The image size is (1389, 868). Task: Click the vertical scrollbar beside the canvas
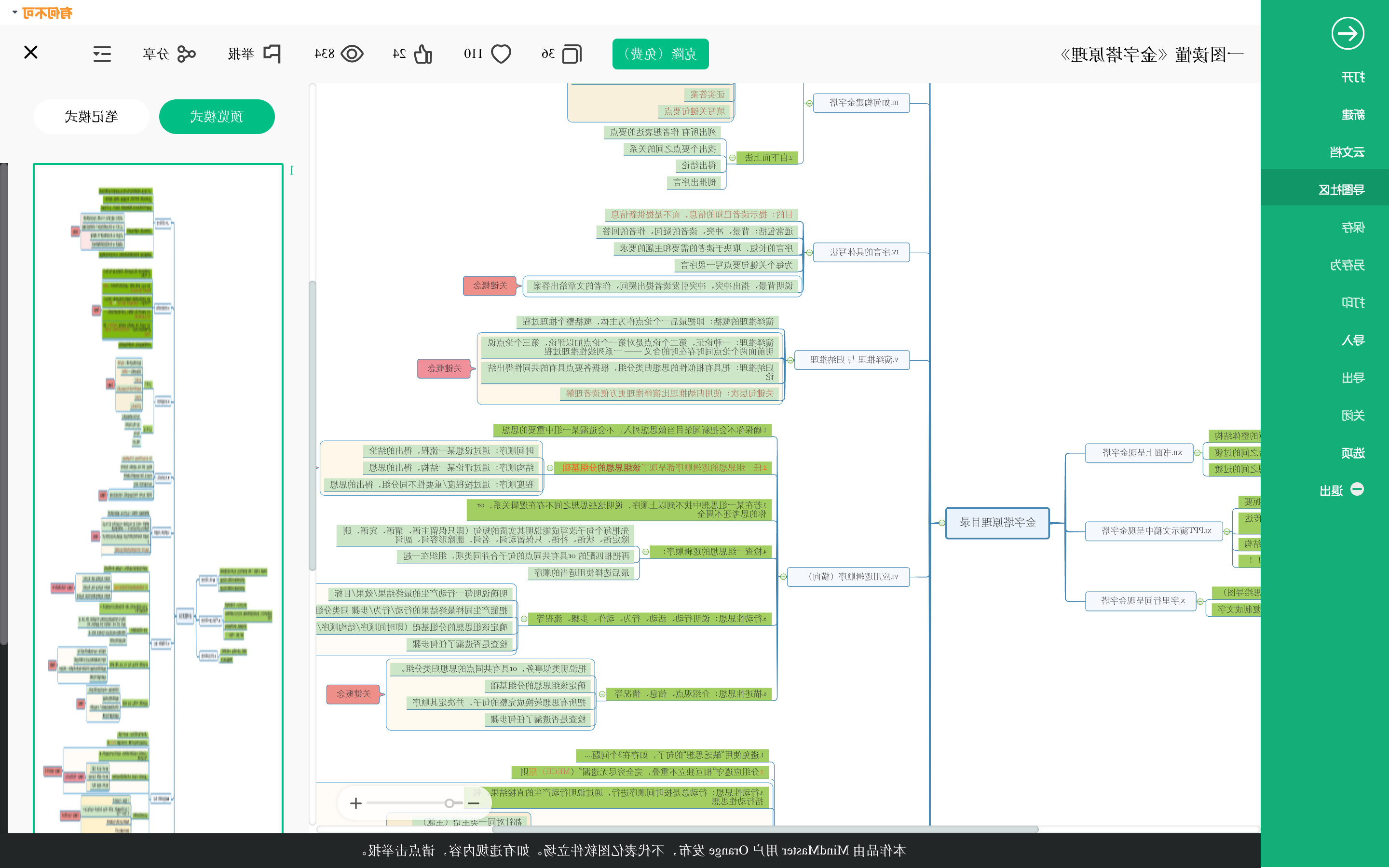[312, 425]
